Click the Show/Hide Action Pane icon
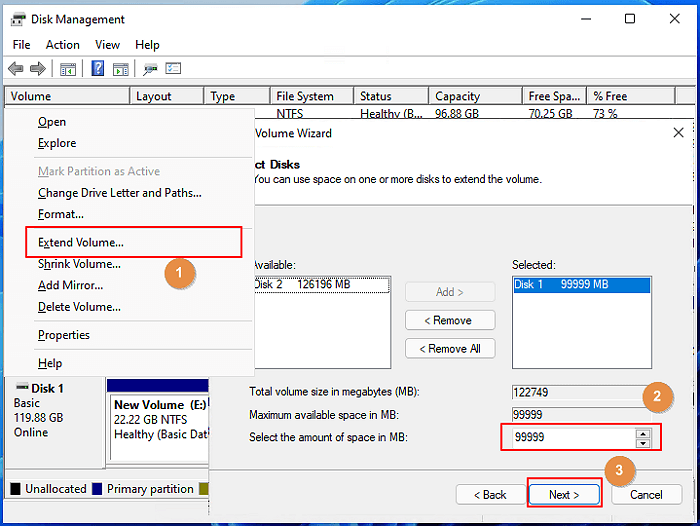This screenshot has width=700, height=526. [120, 69]
